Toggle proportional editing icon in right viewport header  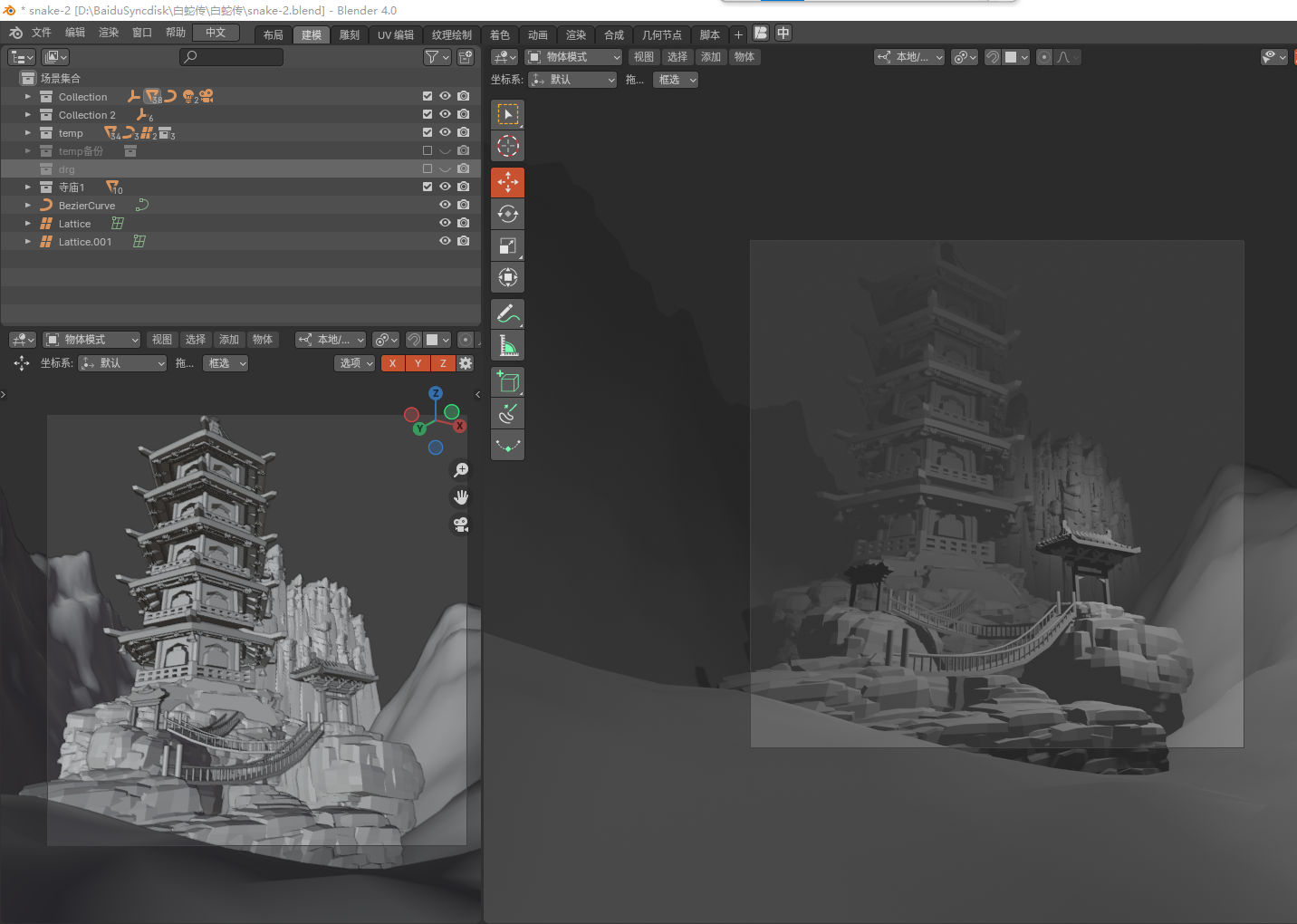pyautogui.click(x=1044, y=57)
